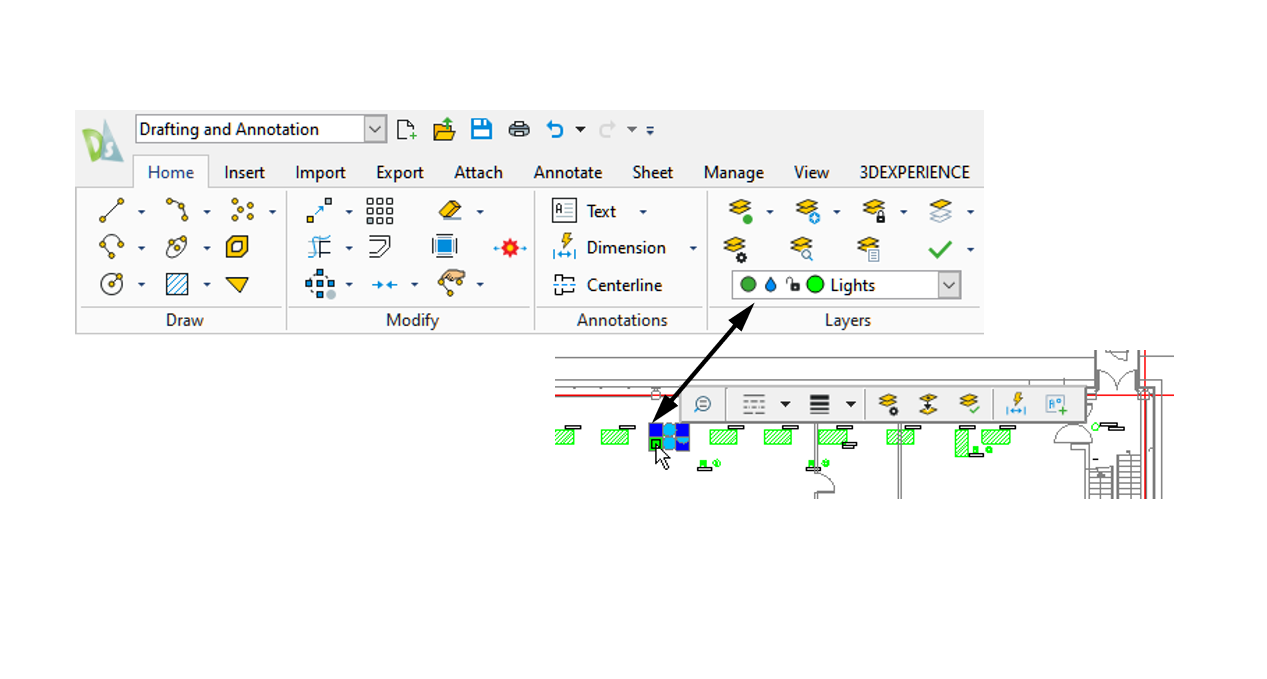Image resolution: width=1267 pixels, height=679 pixels.
Task: Open the Layers Manager icon with gear
Action: coord(736,248)
